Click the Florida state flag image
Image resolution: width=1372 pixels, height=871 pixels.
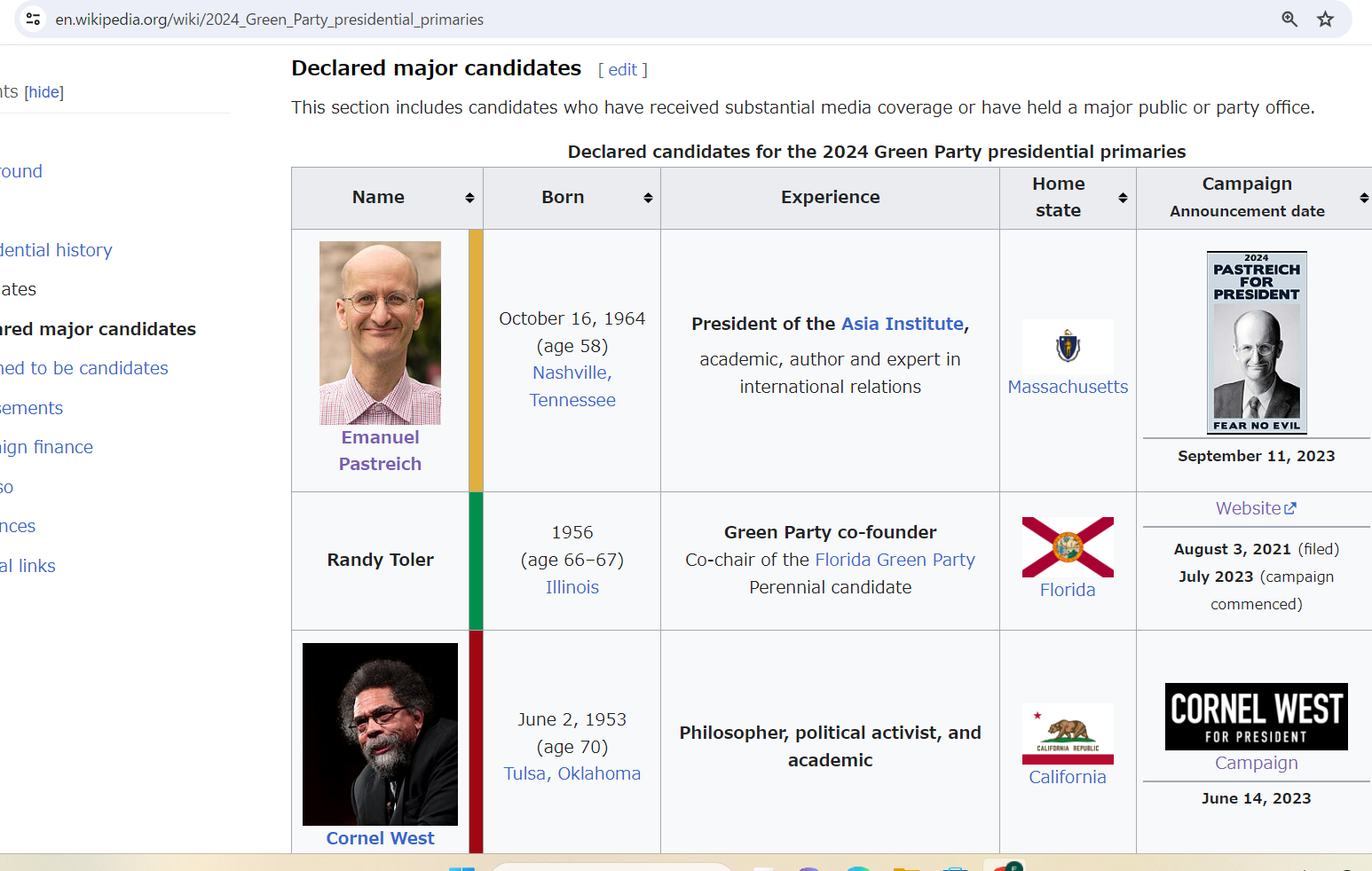click(1068, 547)
